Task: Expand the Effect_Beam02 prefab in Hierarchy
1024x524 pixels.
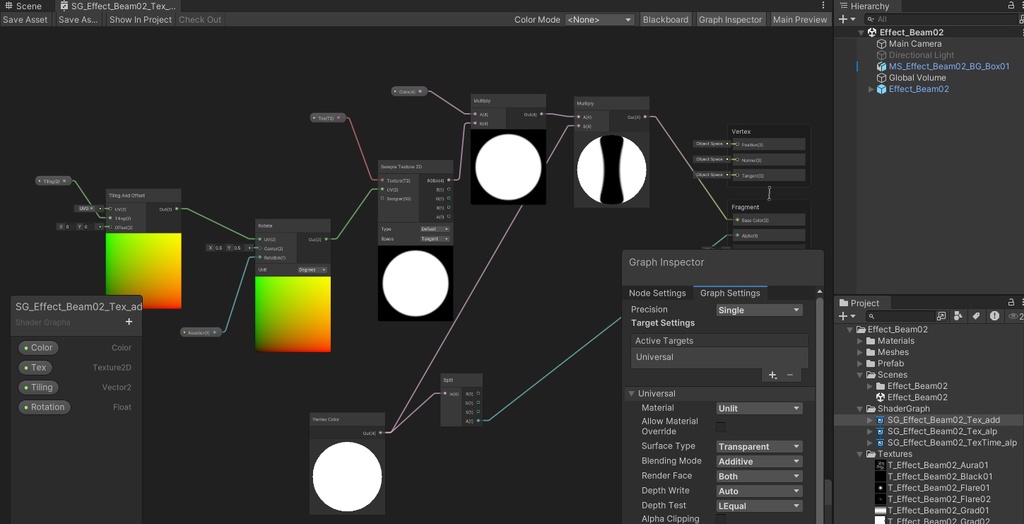Action: [871, 89]
